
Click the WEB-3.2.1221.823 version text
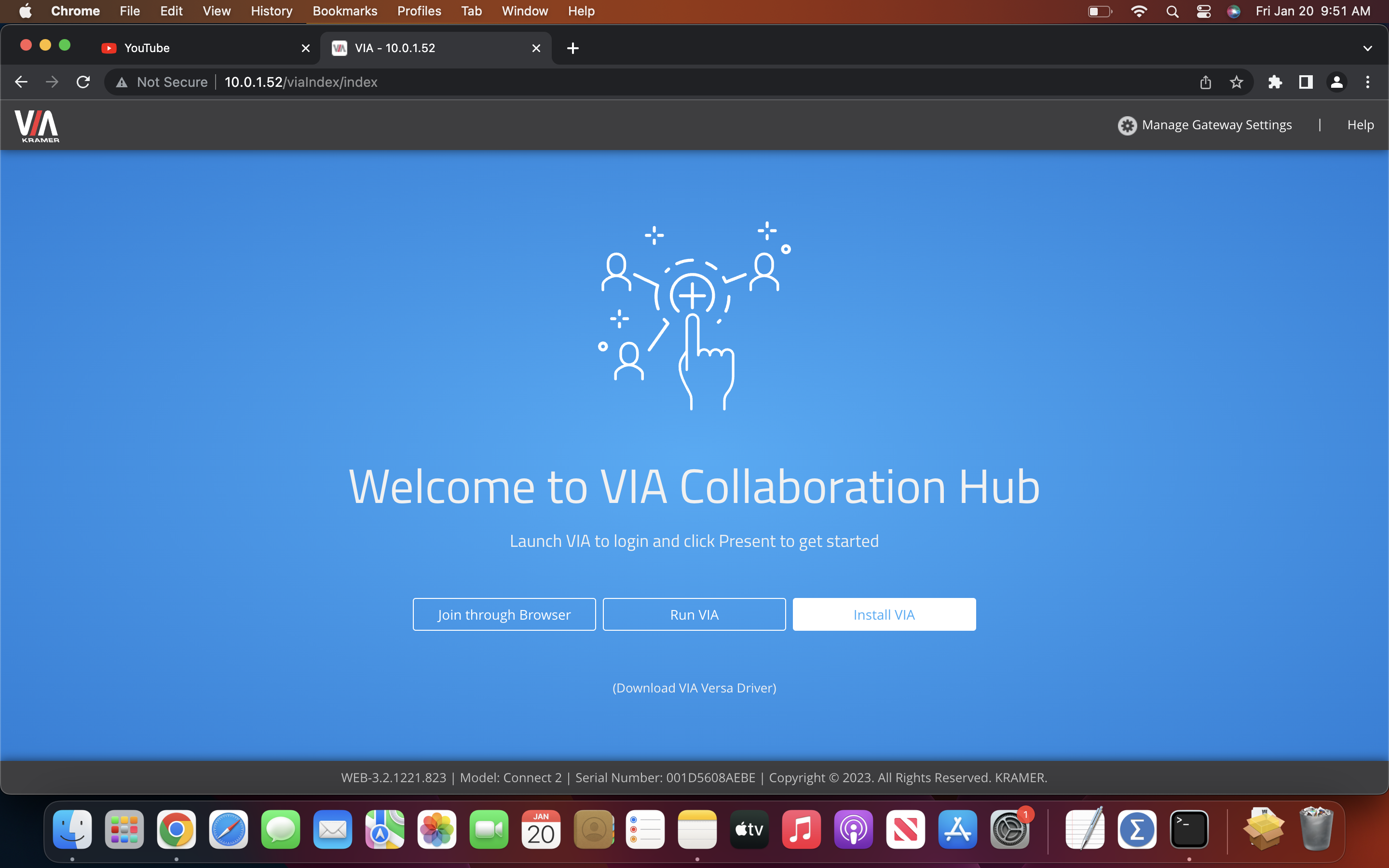pyautogui.click(x=394, y=777)
